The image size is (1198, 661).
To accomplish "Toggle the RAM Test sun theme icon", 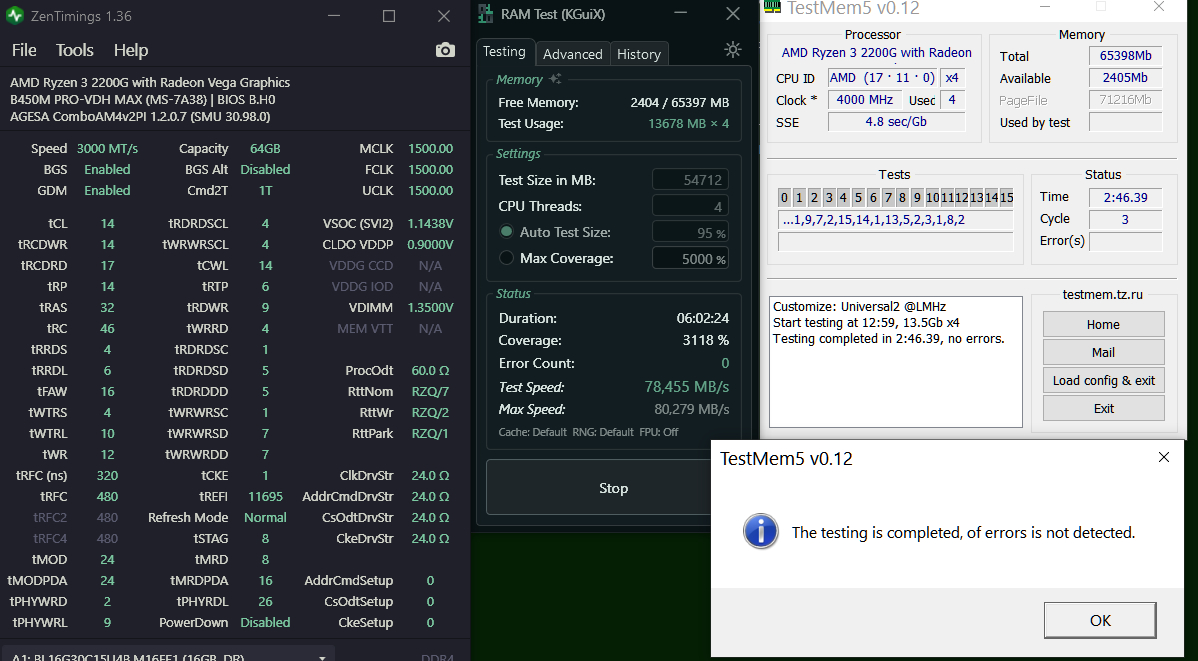I will [x=733, y=50].
